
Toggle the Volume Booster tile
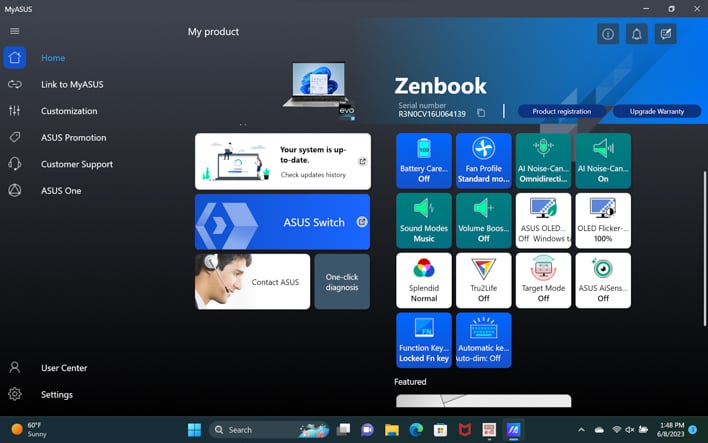pos(484,221)
